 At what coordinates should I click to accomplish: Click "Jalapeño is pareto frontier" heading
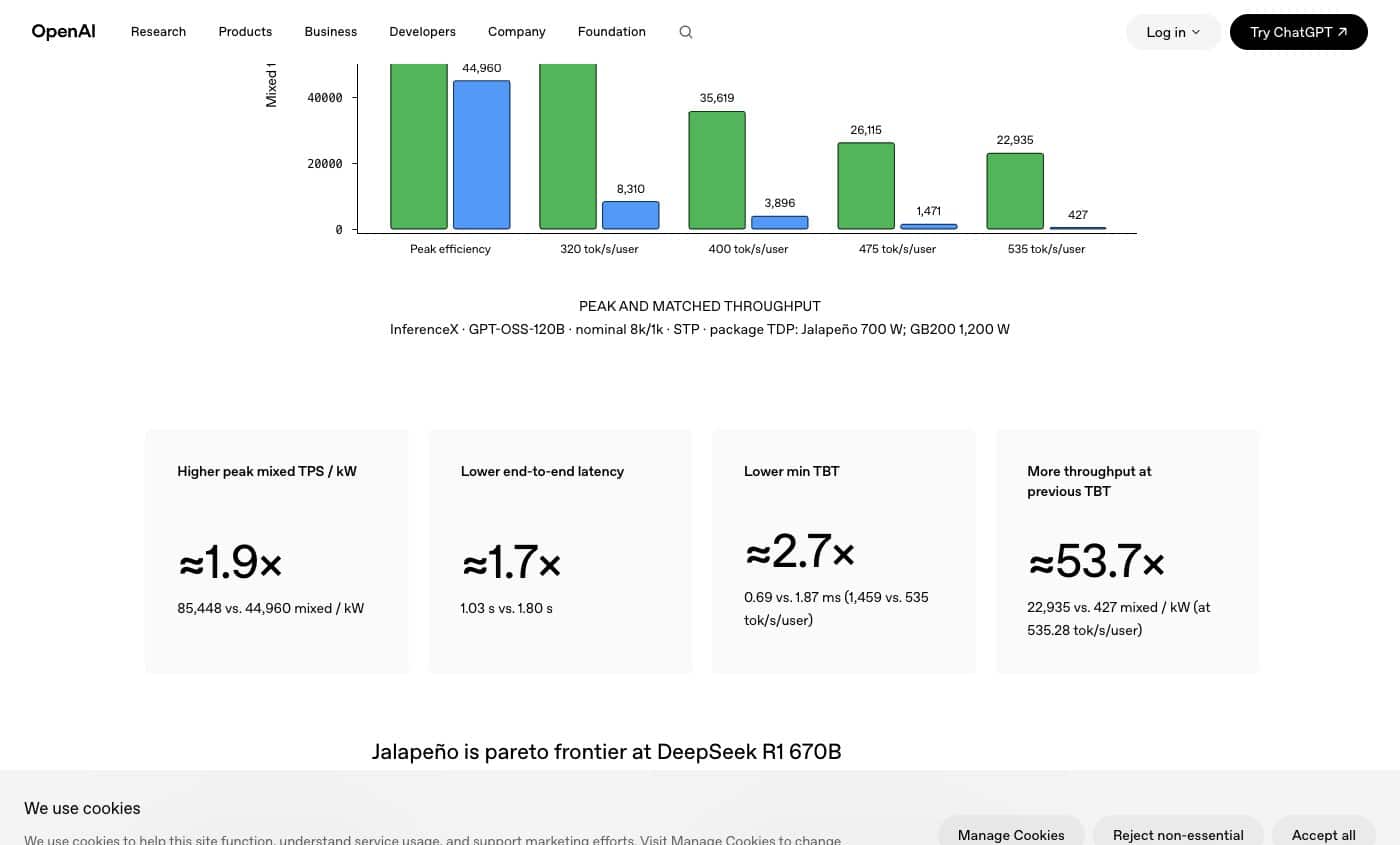coord(607,751)
